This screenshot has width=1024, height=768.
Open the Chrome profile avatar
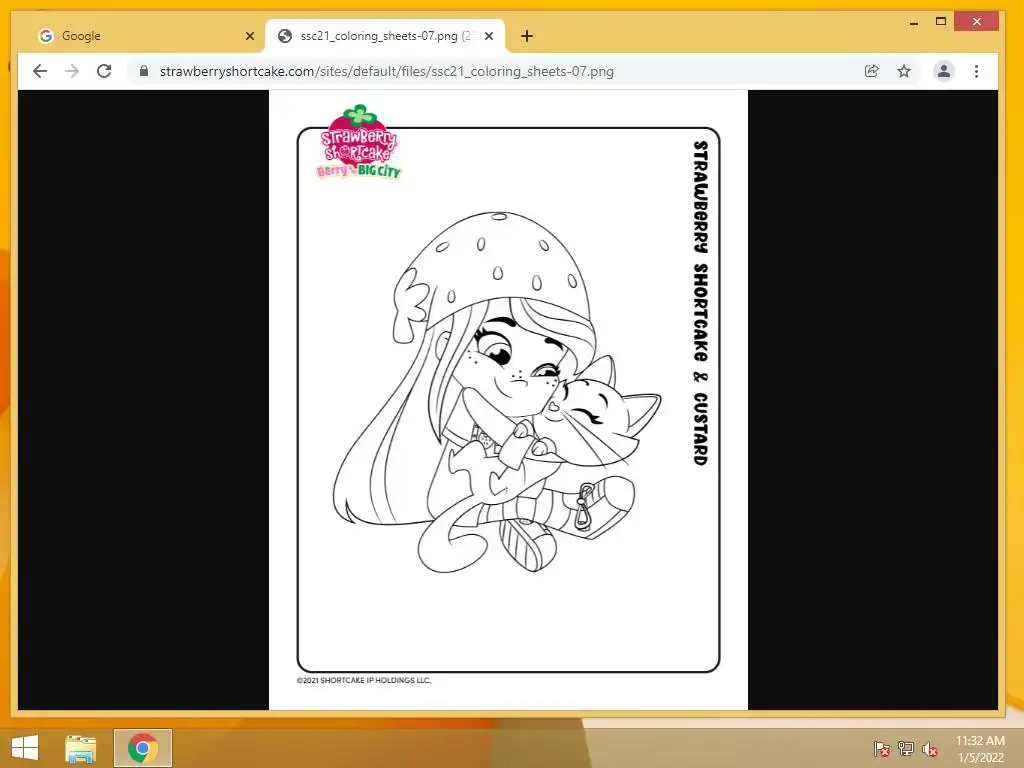click(944, 71)
